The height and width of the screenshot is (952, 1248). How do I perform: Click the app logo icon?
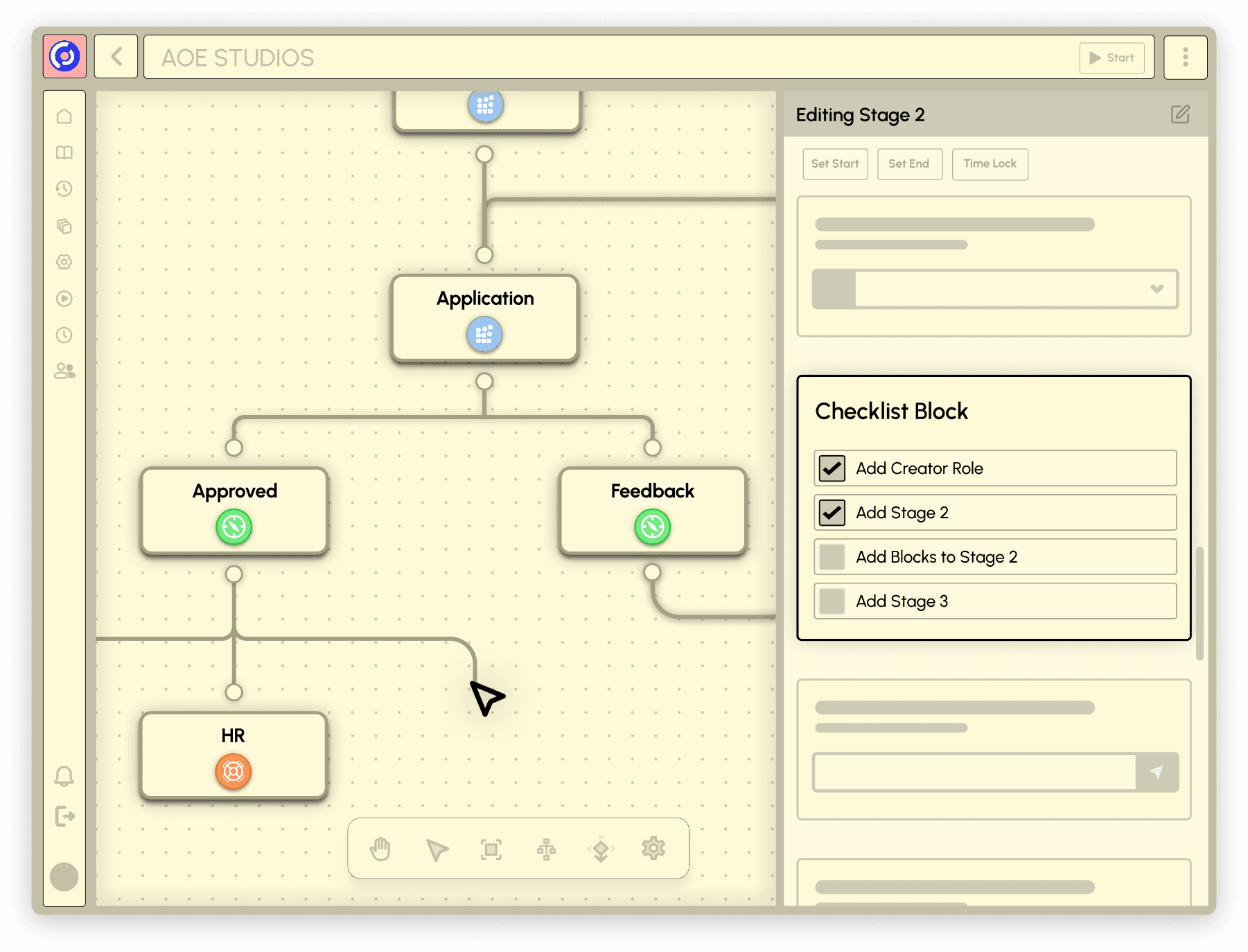[x=64, y=56]
